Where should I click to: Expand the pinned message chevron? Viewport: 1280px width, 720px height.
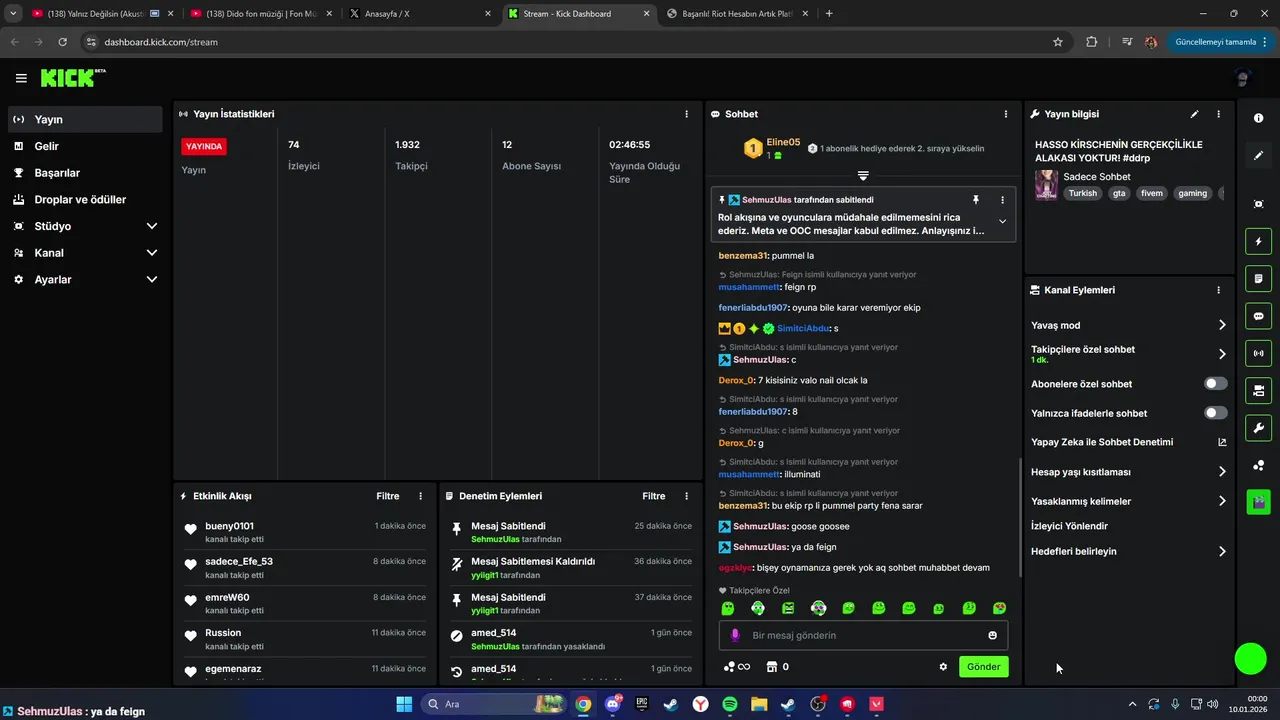pos(1002,222)
